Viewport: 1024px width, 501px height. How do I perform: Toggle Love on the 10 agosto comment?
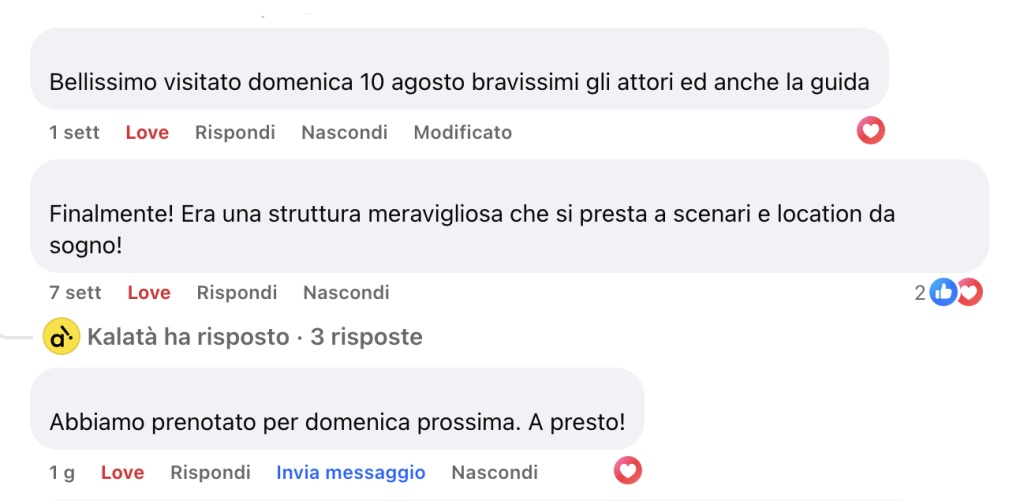pyautogui.click(x=147, y=133)
